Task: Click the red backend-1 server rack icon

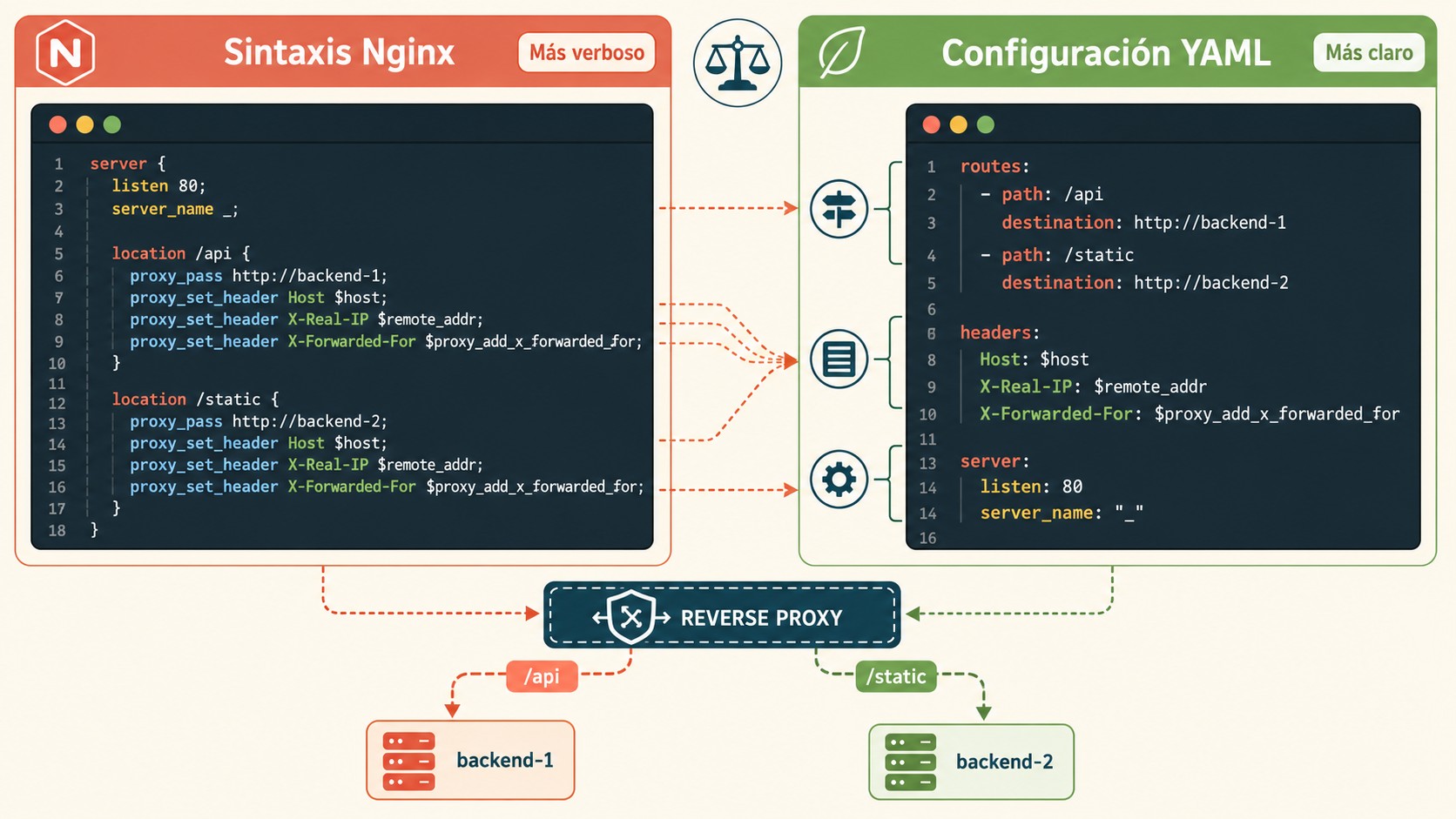Action: (408, 761)
